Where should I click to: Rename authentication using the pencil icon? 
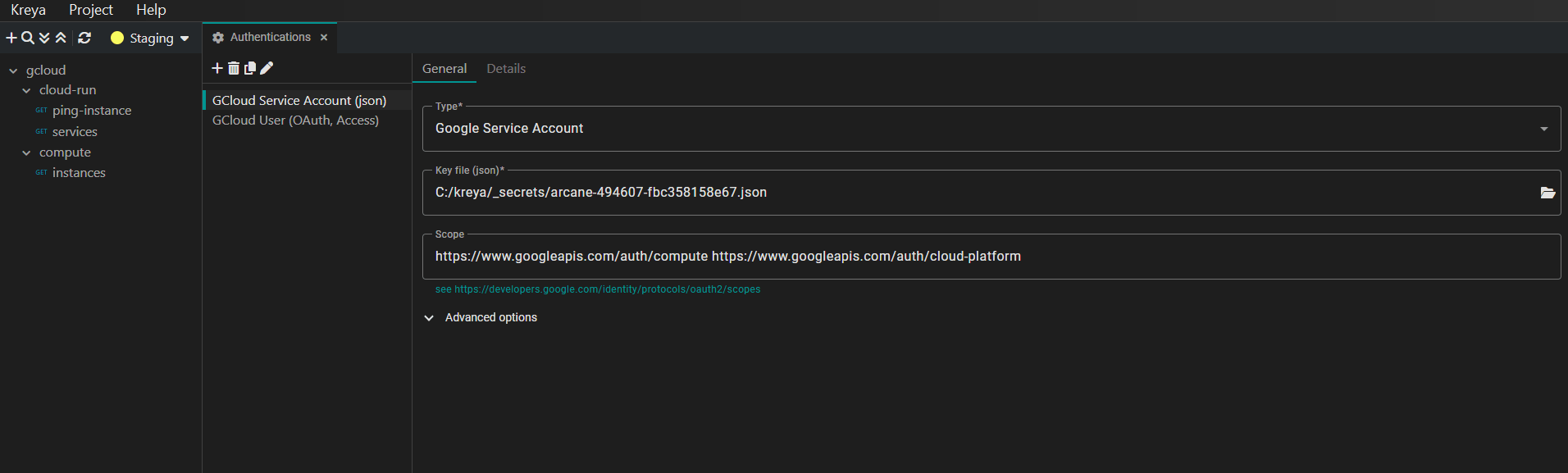[267, 69]
